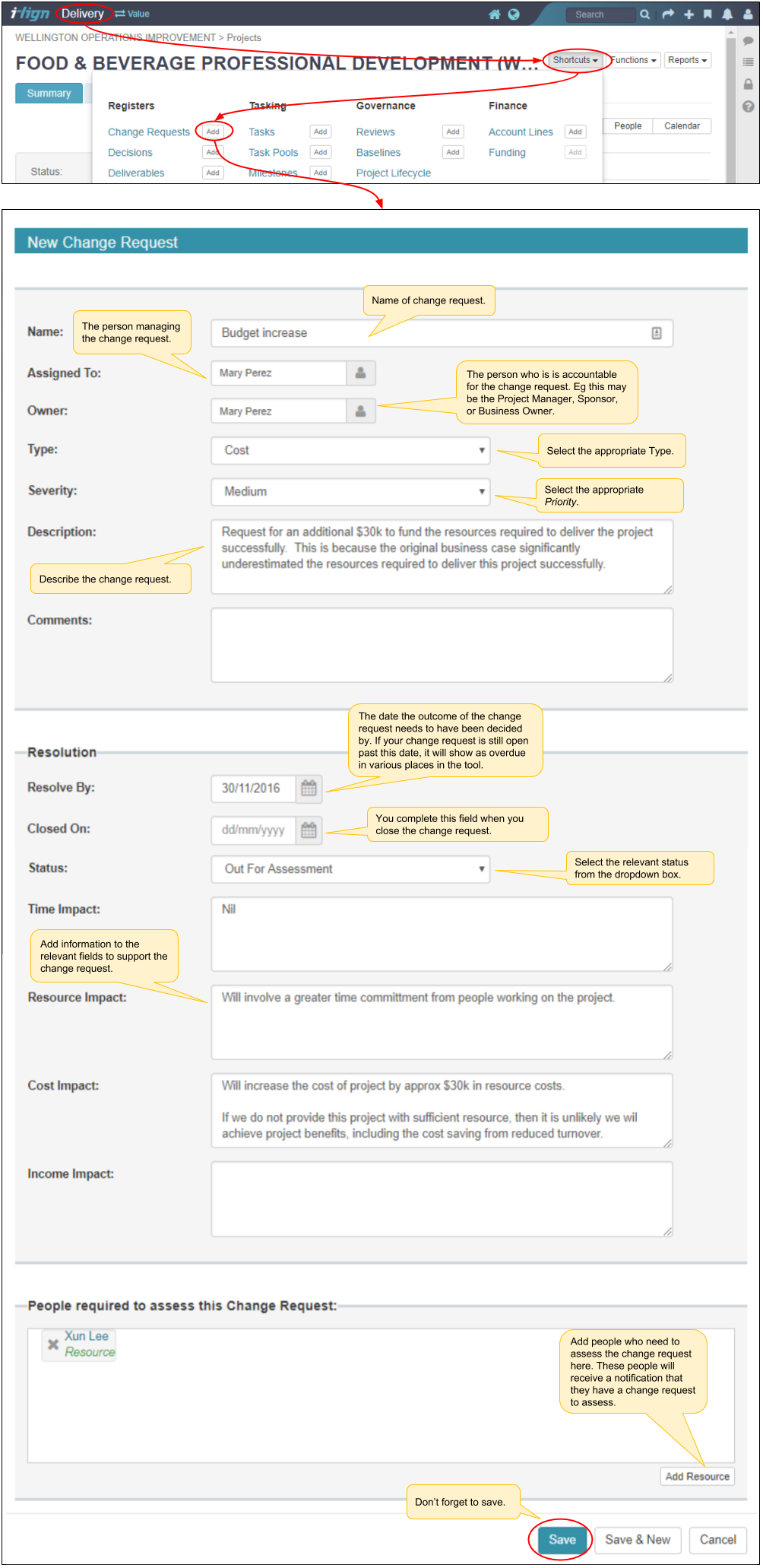The height and width of the screenshot is (1568, 763).
Task: Click into the Income Impact text area
Action: point(442,1199)
